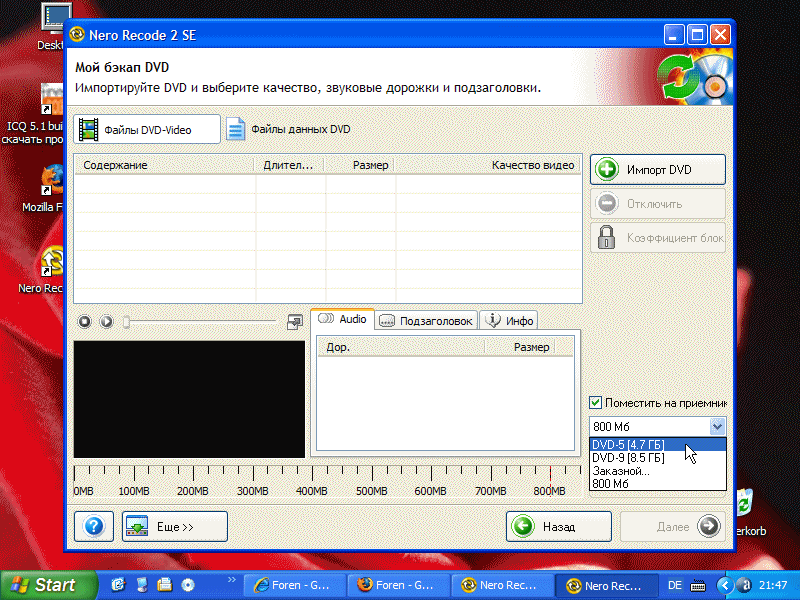800x600 pixels.
Task: Expand hidden system tray icons arrow
Action: (724, 585)
